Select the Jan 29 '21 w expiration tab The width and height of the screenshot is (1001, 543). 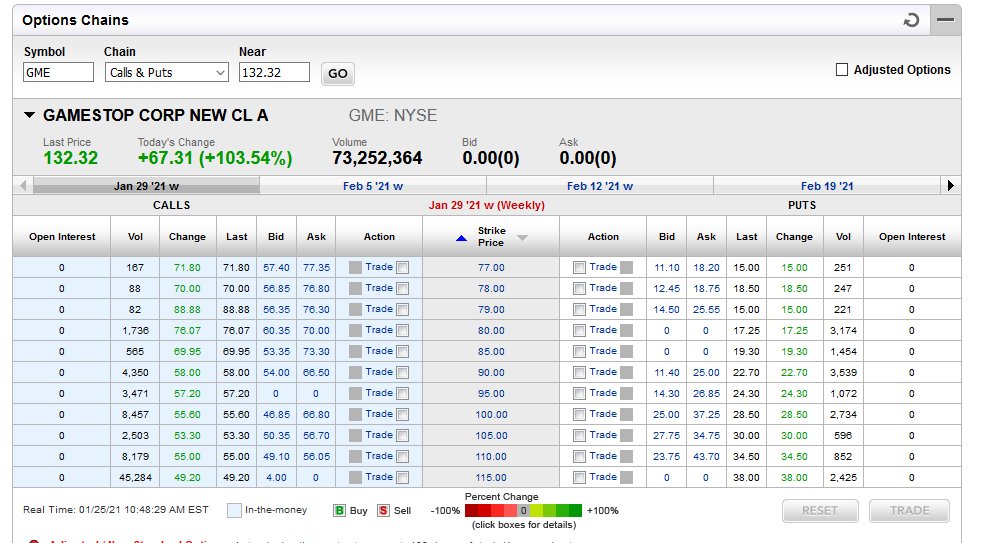(146, 186)
